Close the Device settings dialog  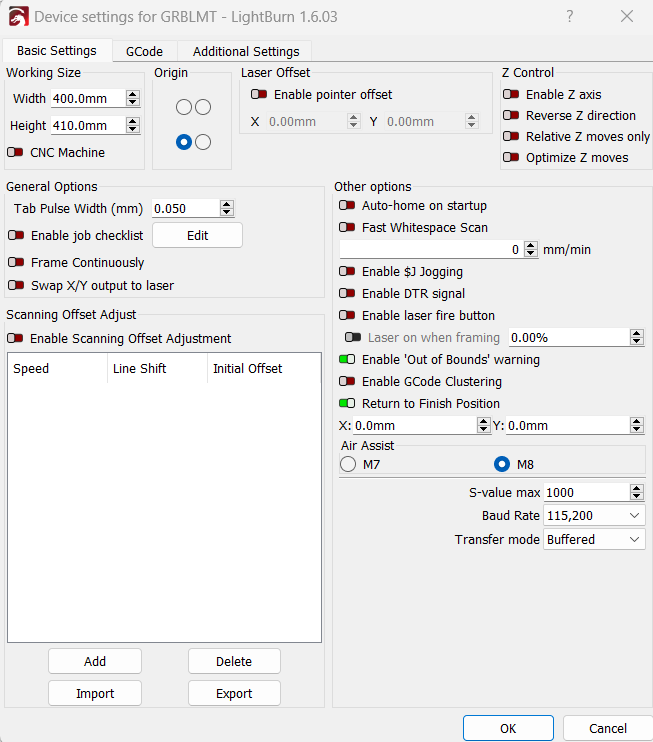pyautogui.click(x=627, y=17)
